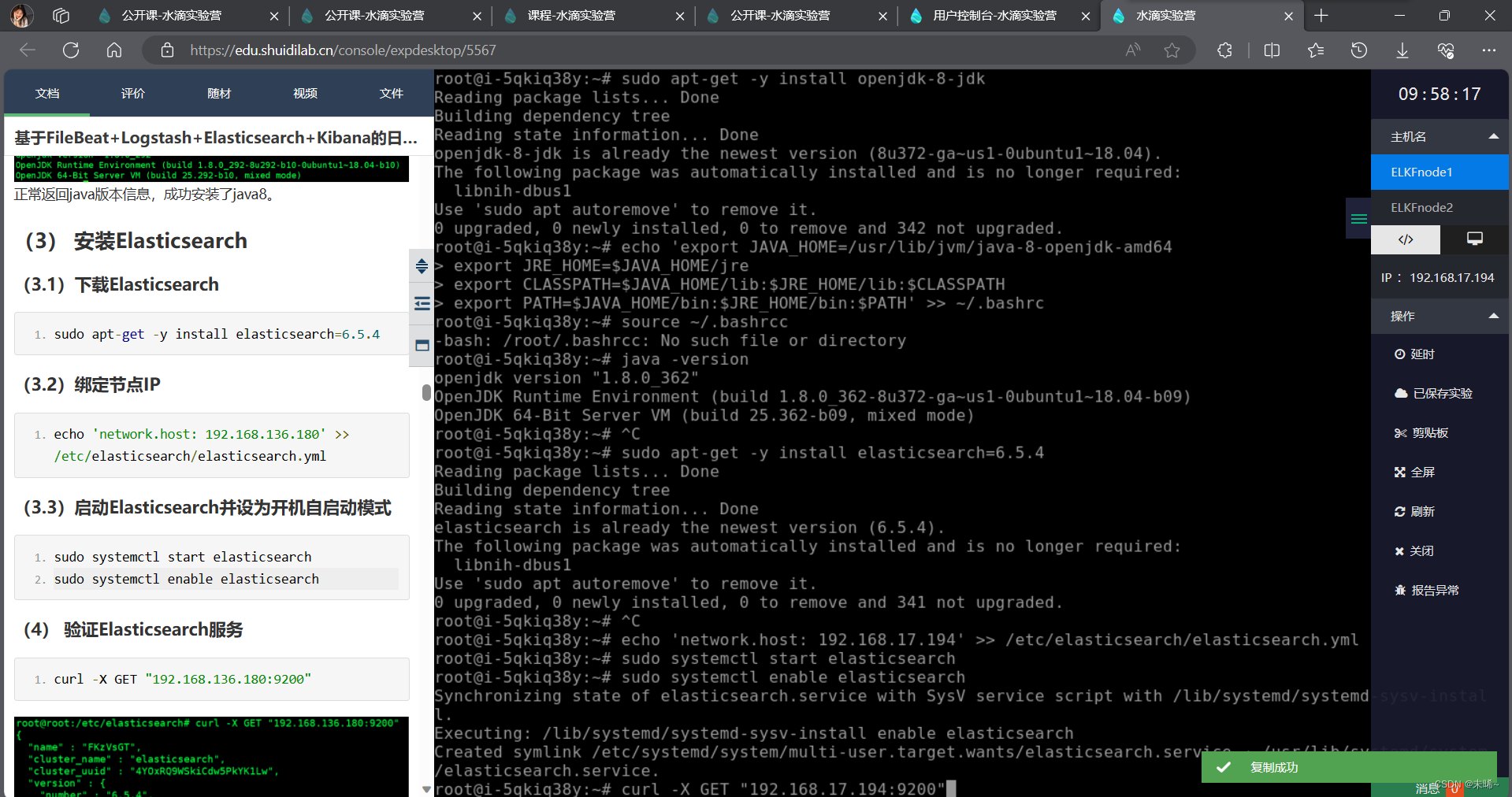Click the 复制成功 notification toast

(1349, 767)
